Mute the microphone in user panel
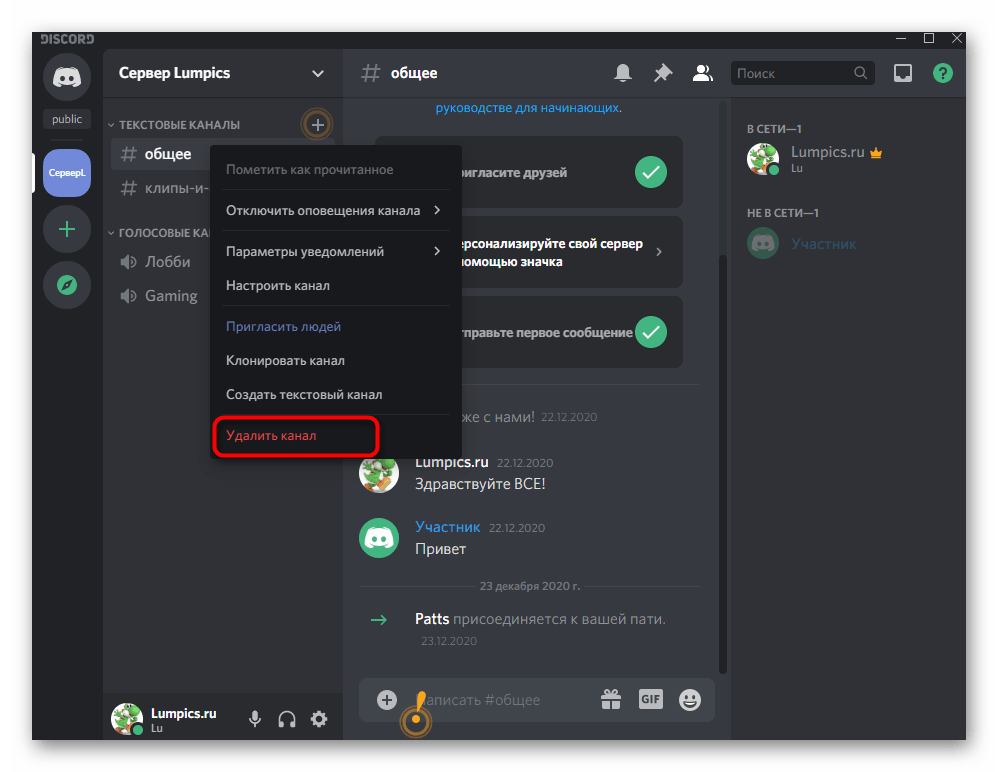The height and width of the screenshot is (772, 998). (x=255, y=719)
